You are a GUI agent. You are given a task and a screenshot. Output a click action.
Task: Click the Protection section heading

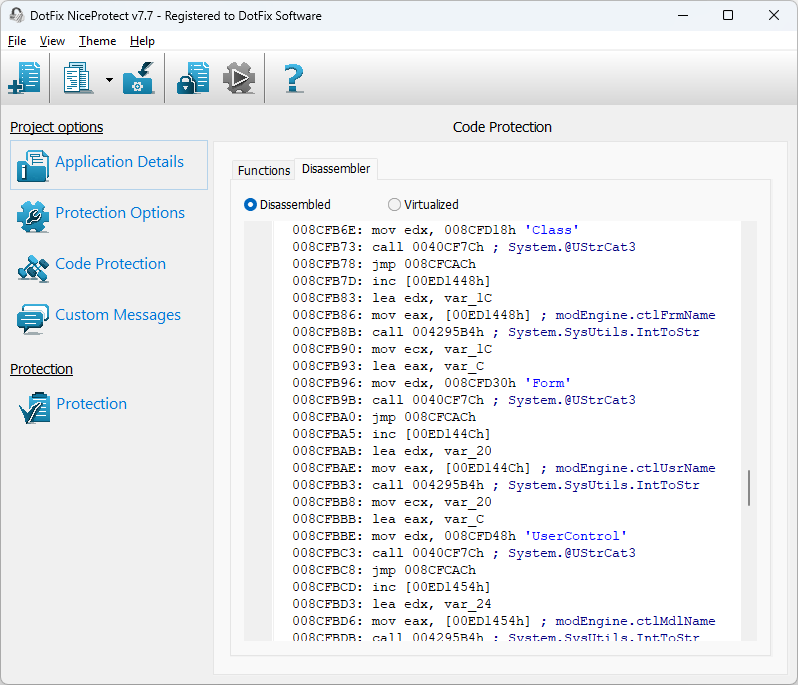41,369
